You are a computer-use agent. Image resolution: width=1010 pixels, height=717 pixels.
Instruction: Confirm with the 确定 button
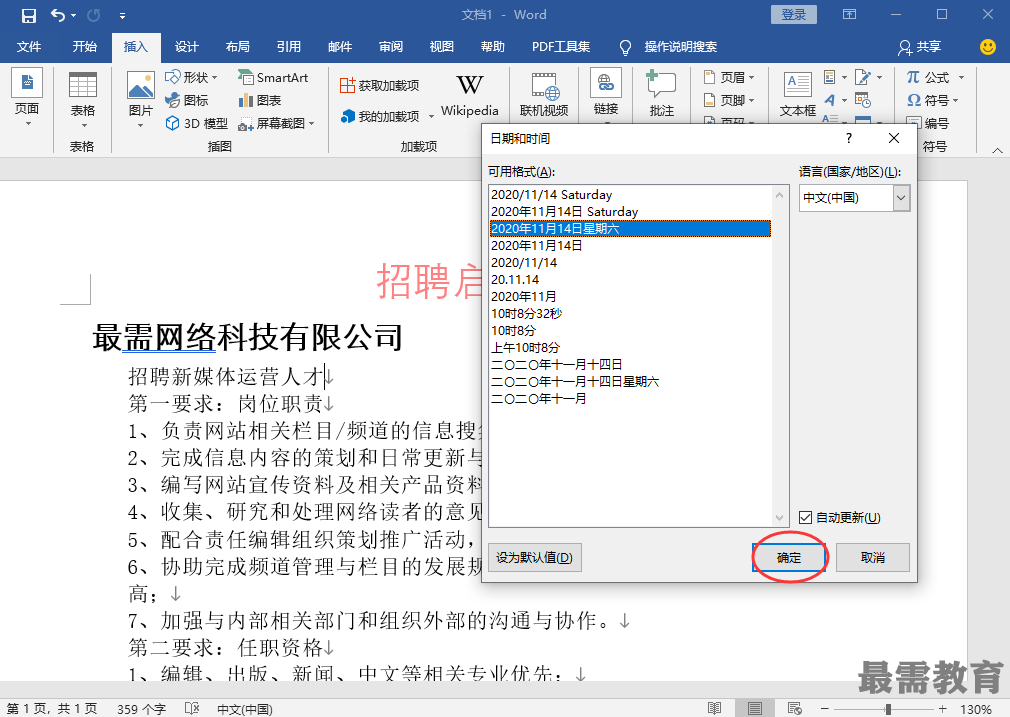pos(789,557)
